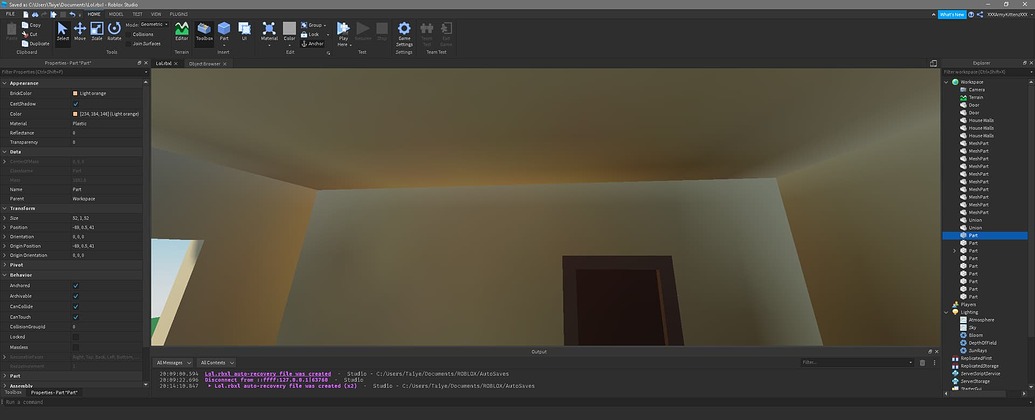Viewport: 1035px width, 420px height.
Task: Switch to the TEST ribbon tab
Action: coord(137,14)
